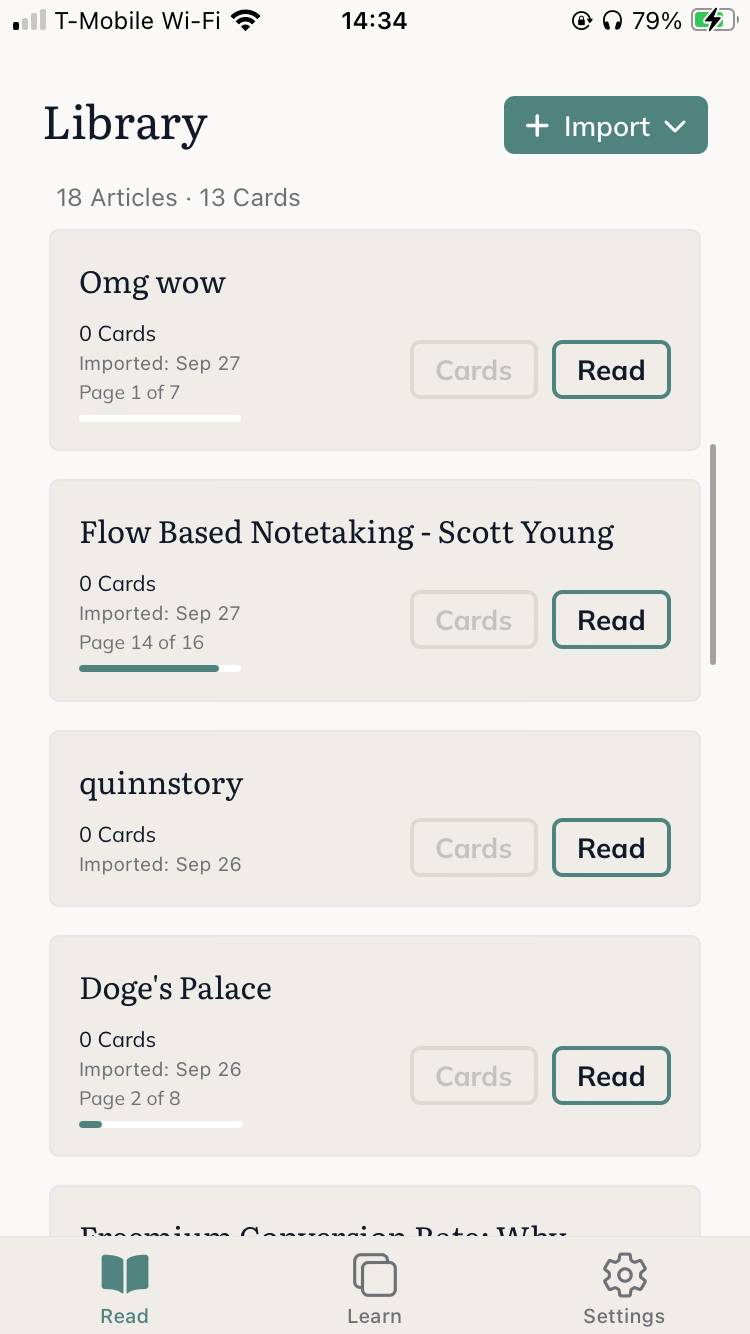Screen dimensions: 750x1334
Task: View Cards for Flow Based Notetaking
Action: tap(474, 620)
